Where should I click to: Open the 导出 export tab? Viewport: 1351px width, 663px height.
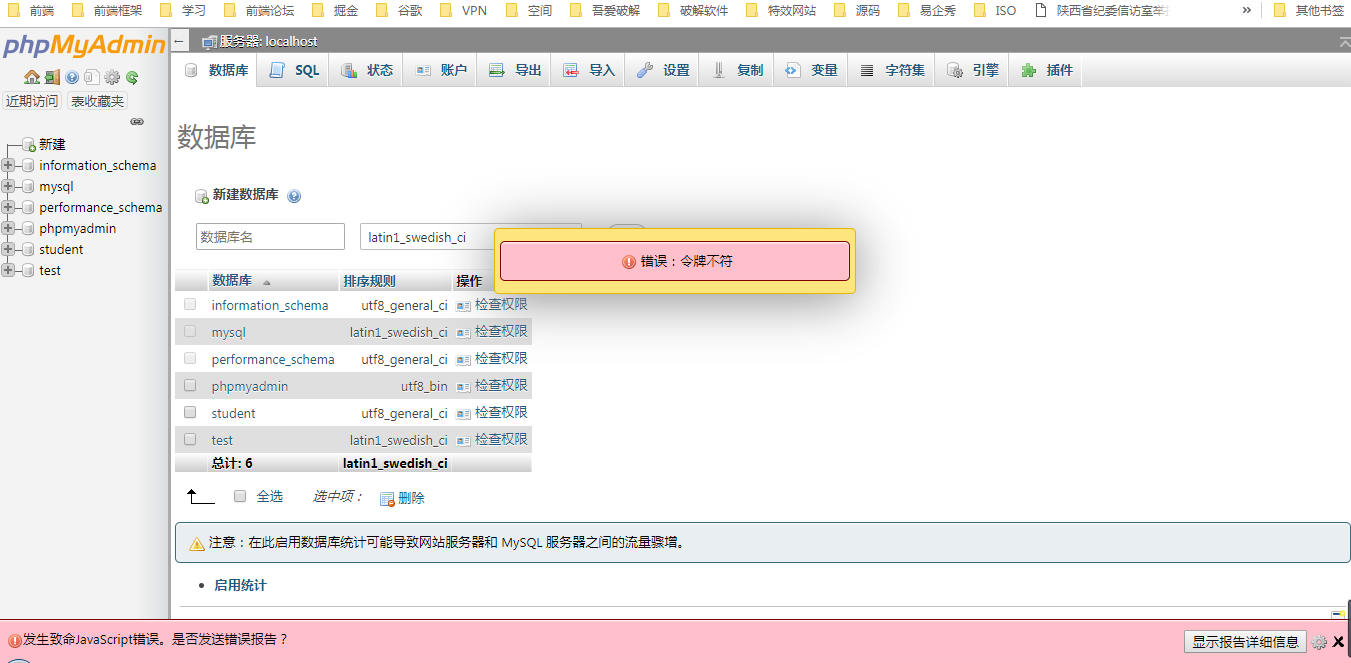(x=515, y=70)
